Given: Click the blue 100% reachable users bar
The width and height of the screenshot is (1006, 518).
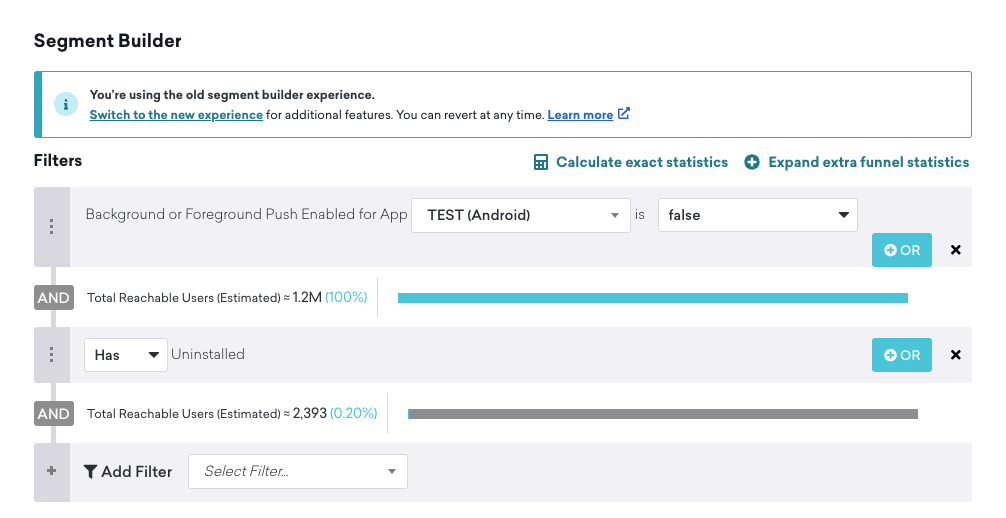Looking at the screenshot, I should pos(652,298).
